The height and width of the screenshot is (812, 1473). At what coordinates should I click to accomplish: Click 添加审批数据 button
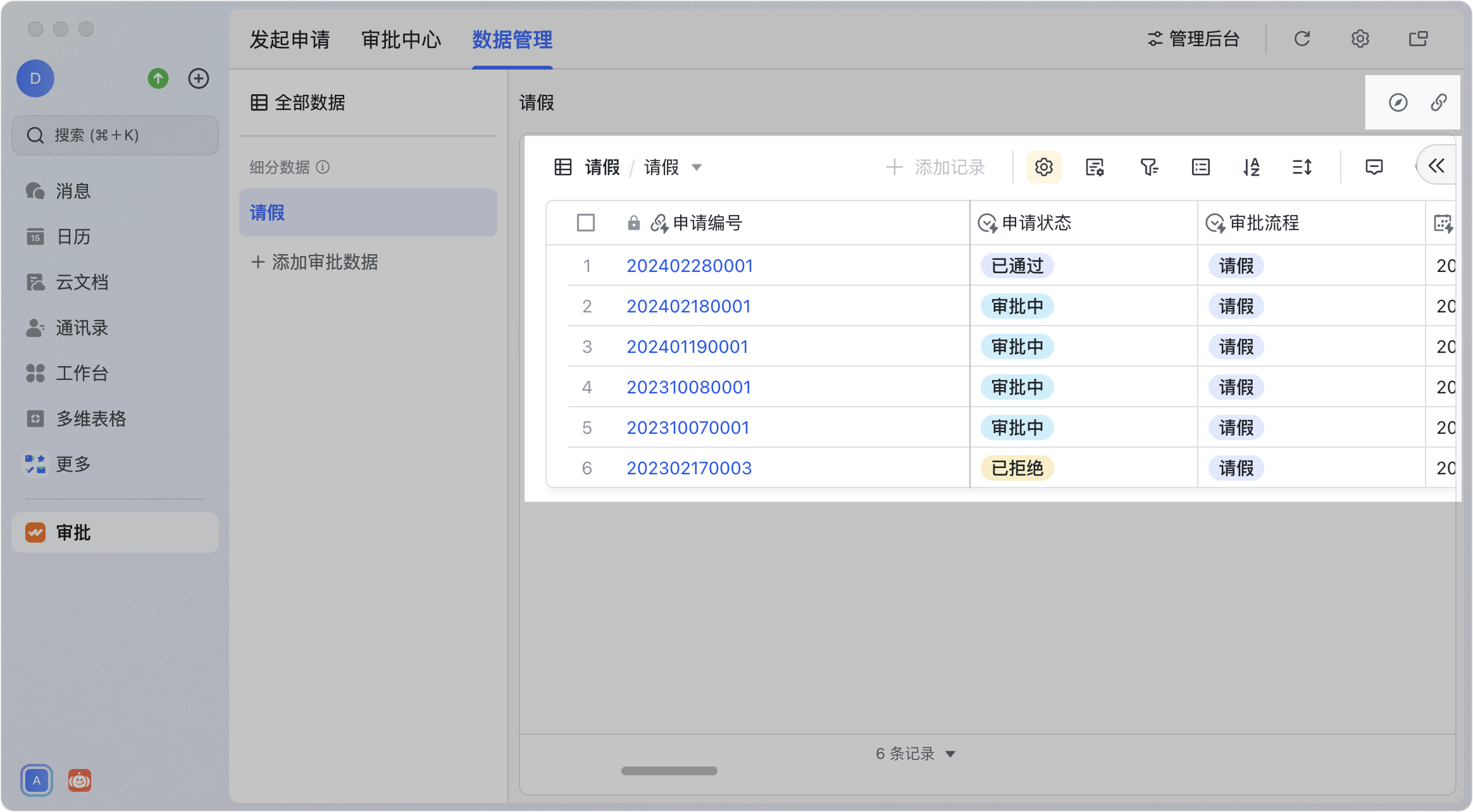314,262
